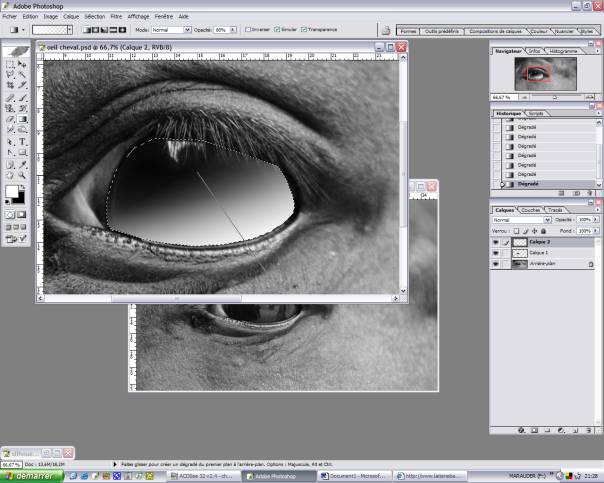Swap foreground and background colors
This screenshot has height=483, width=604.
(x=22, y=187)
